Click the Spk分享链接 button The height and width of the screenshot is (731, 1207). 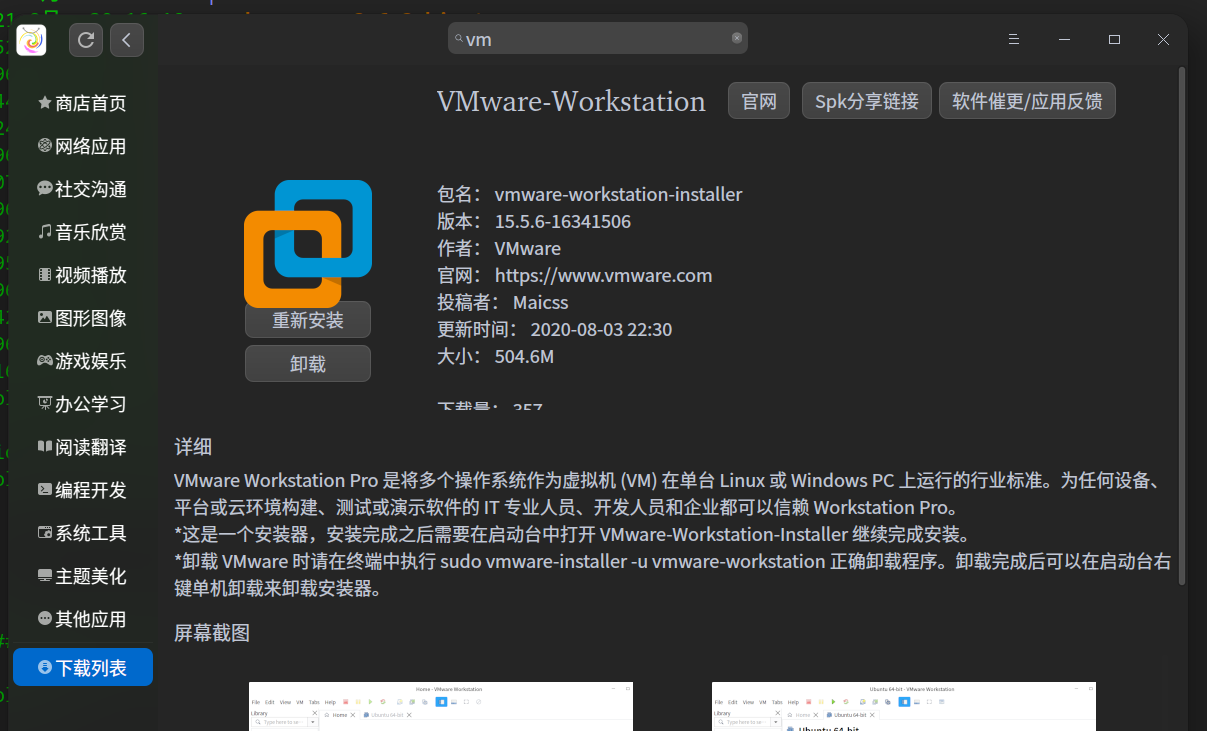pyautogui.click(x=867, y=101)
